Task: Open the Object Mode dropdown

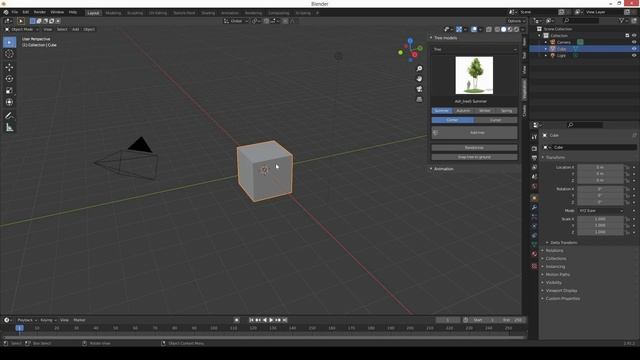Action: tap(22, 29)
